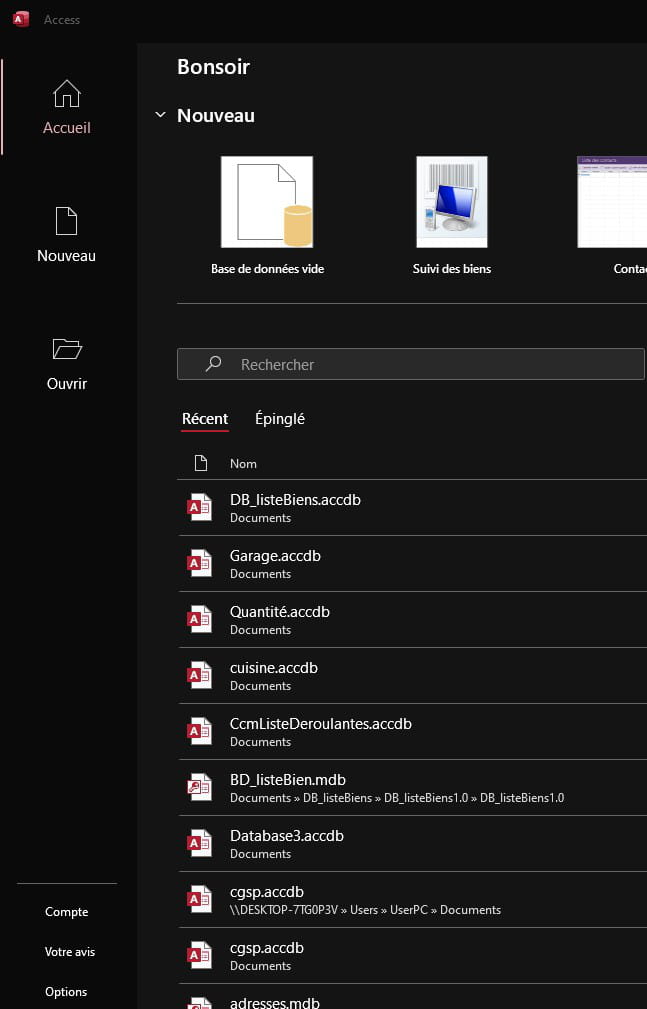This screenshot has height=1009, width=647.
Task: Open adresses.mdb file icon
Action: (x=200, y=1004)
